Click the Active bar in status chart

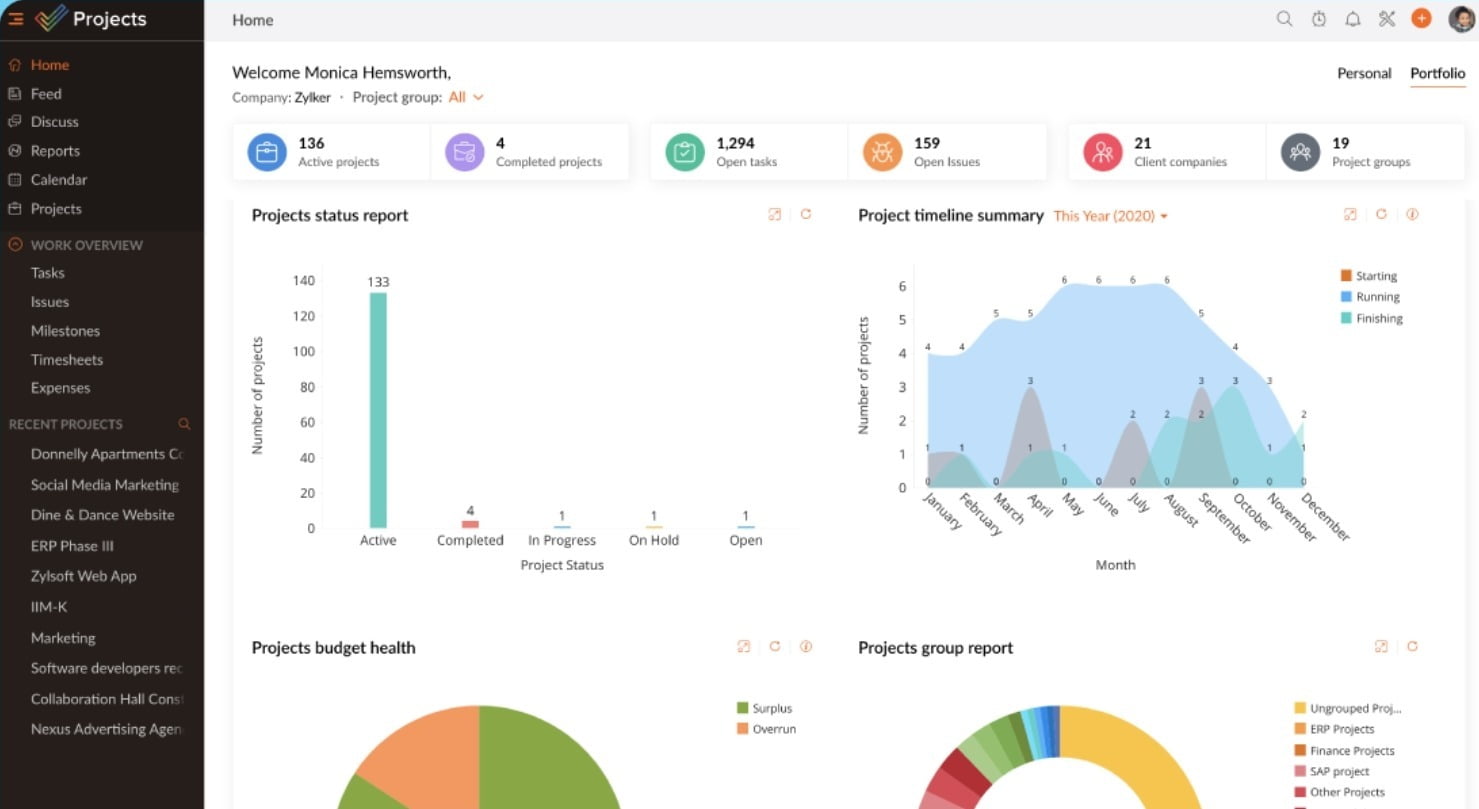tap(378, 410)
